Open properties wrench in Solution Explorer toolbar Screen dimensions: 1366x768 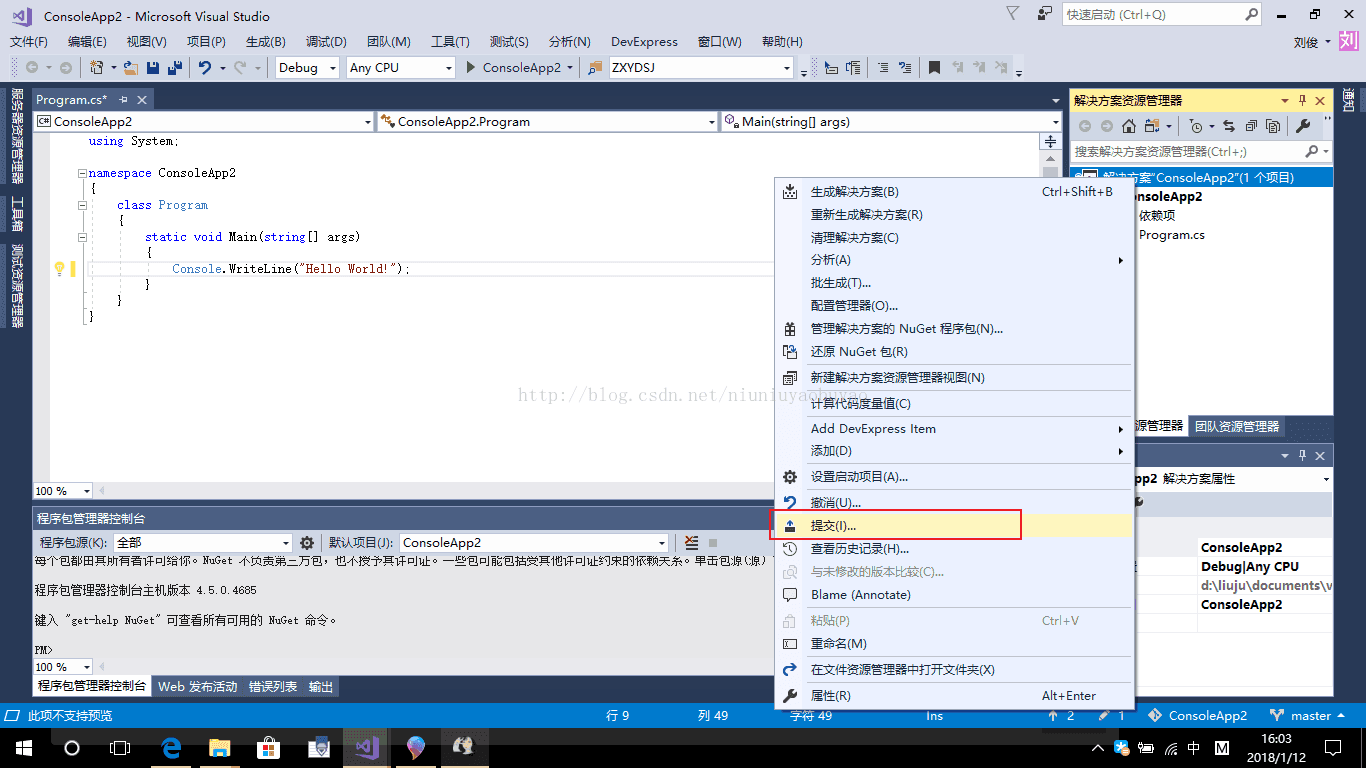[1302, 126]
